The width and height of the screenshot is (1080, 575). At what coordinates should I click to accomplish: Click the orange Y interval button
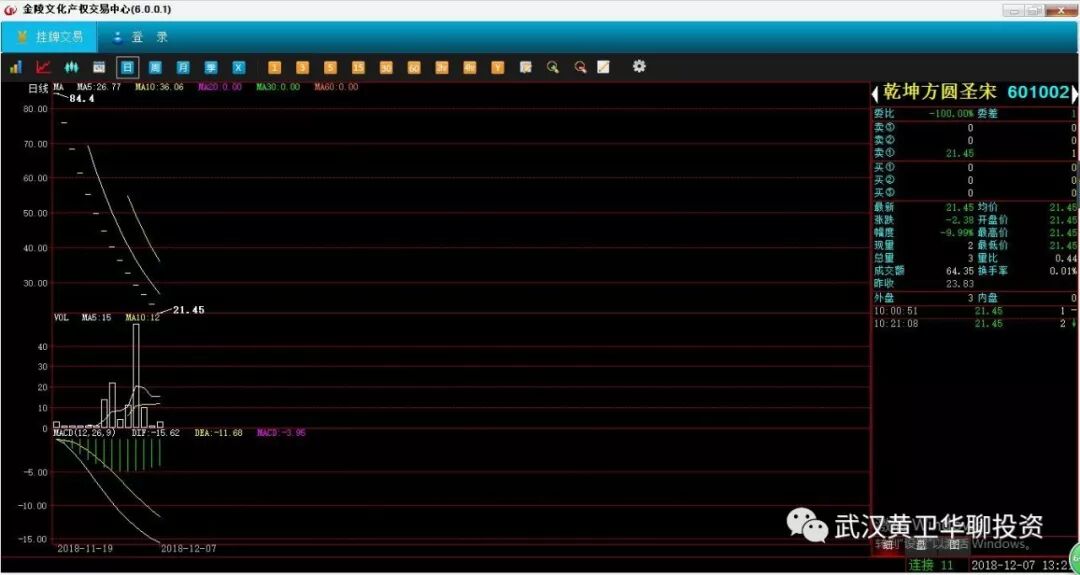[497, 67]
